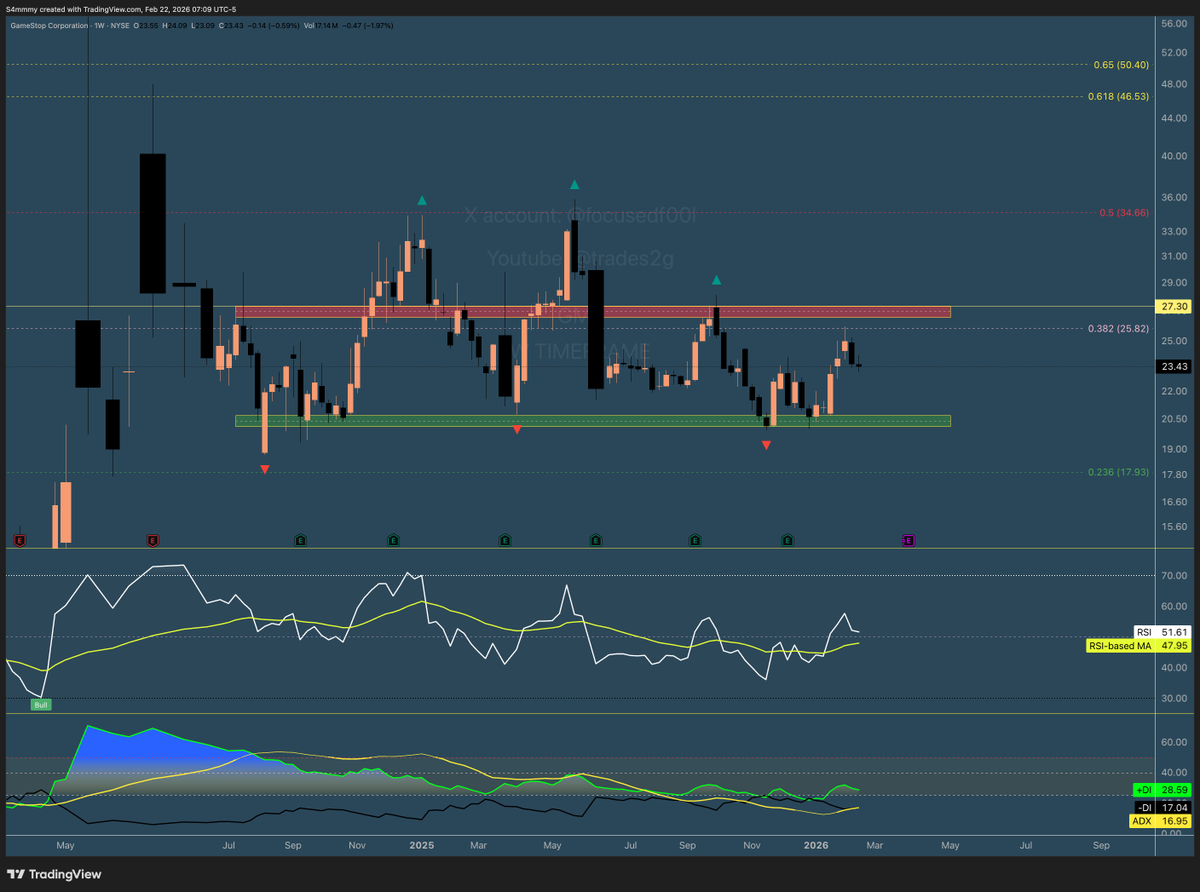This screenshot has height=892, width=1200.
Task: Select the green earnings marker under Sep 2024
Action: [300, 540]
